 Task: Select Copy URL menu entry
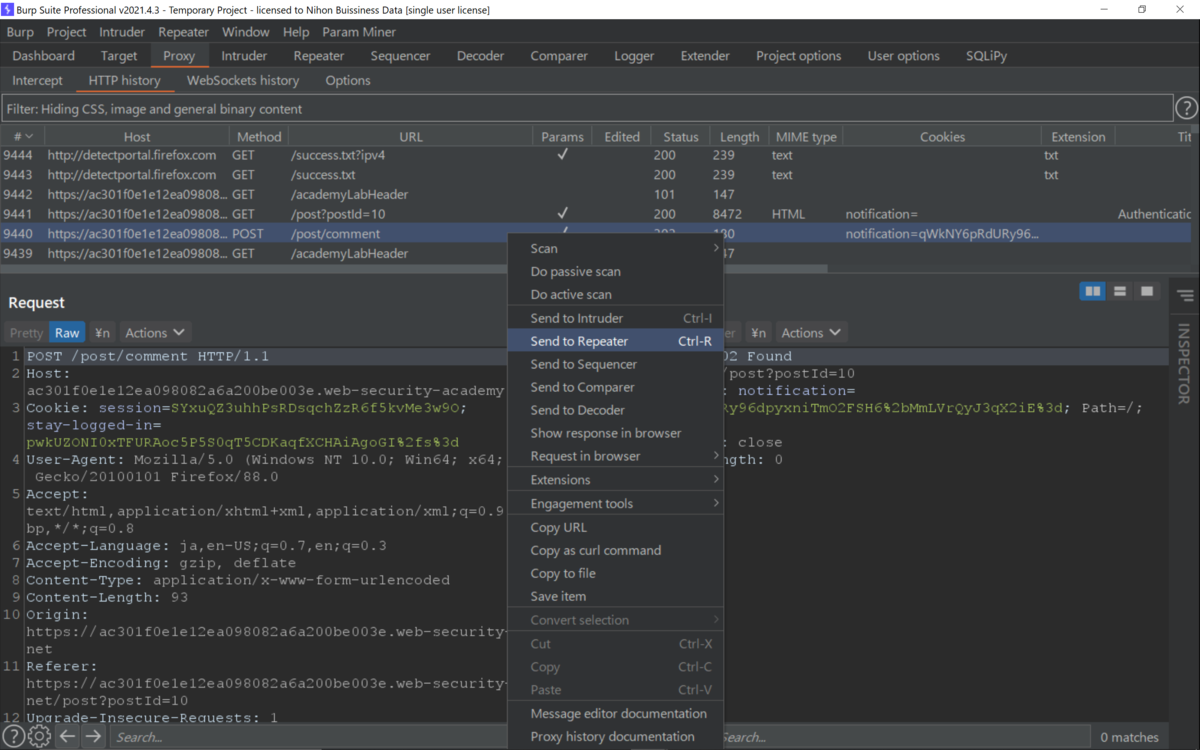pyautogui.click(x=616, y=527)
